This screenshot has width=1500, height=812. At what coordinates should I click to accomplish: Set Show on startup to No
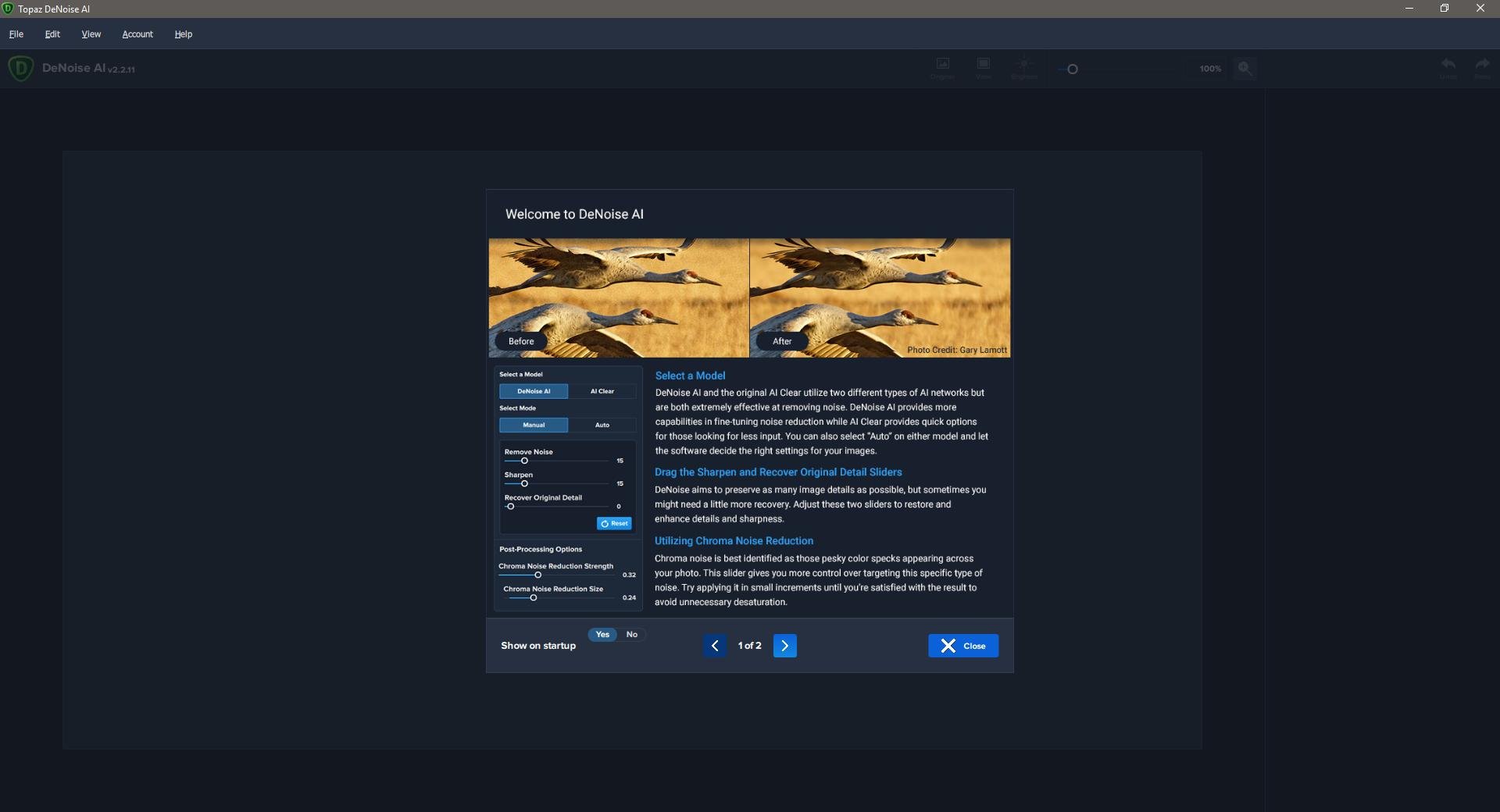tap(632, 635)
